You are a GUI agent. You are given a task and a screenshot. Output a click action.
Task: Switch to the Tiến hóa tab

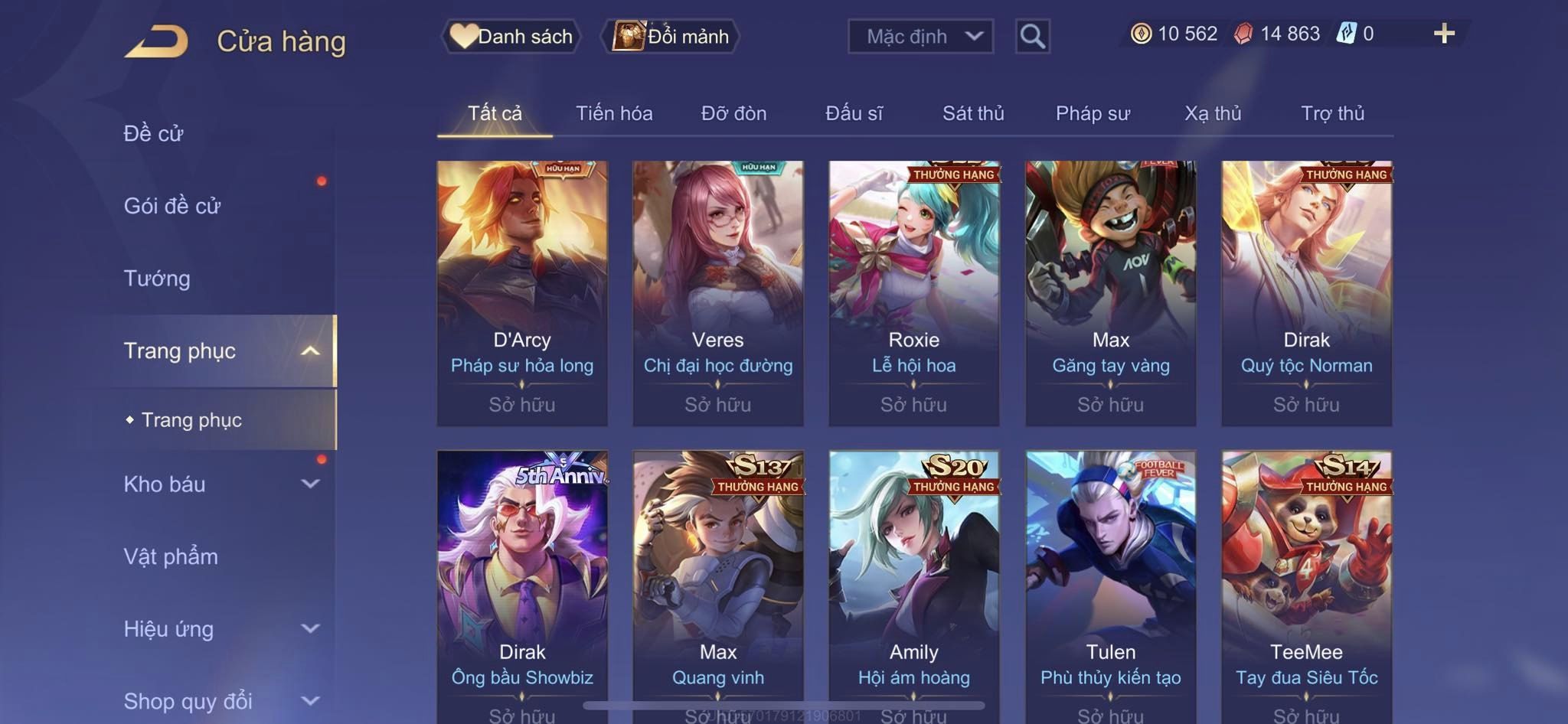point(614,113)
